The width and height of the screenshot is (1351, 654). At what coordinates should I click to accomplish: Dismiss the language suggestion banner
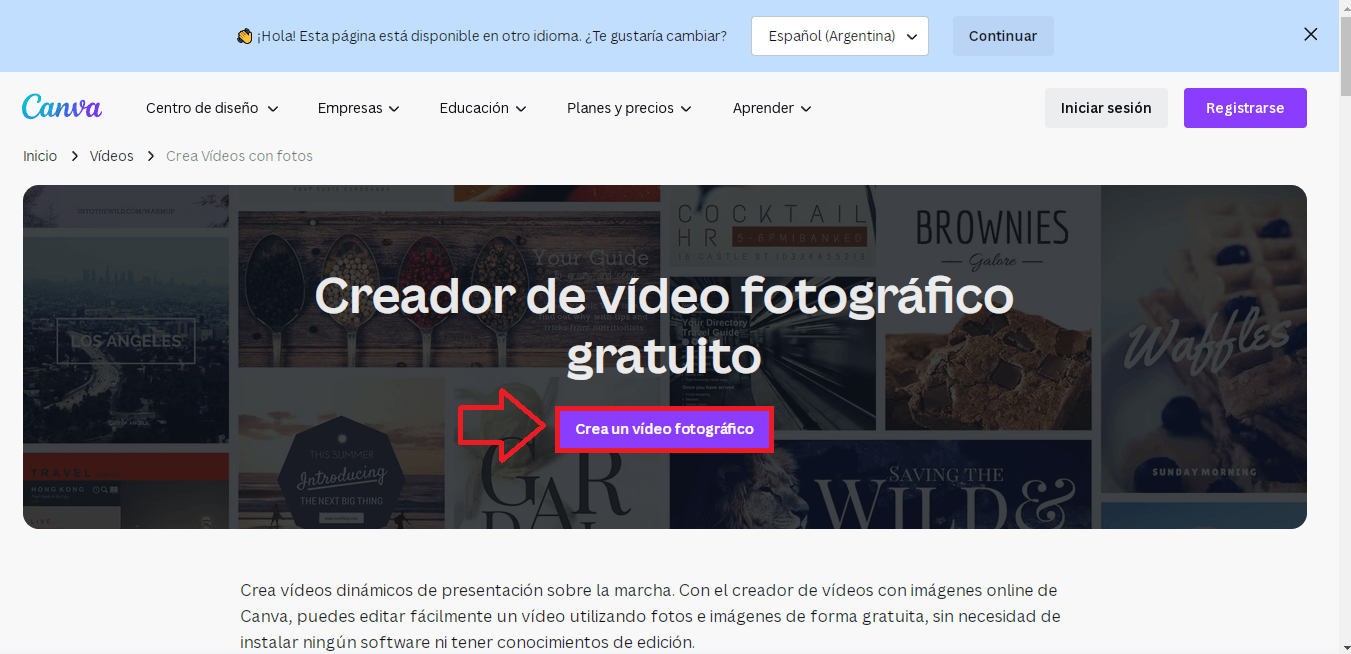(1310, 34)
